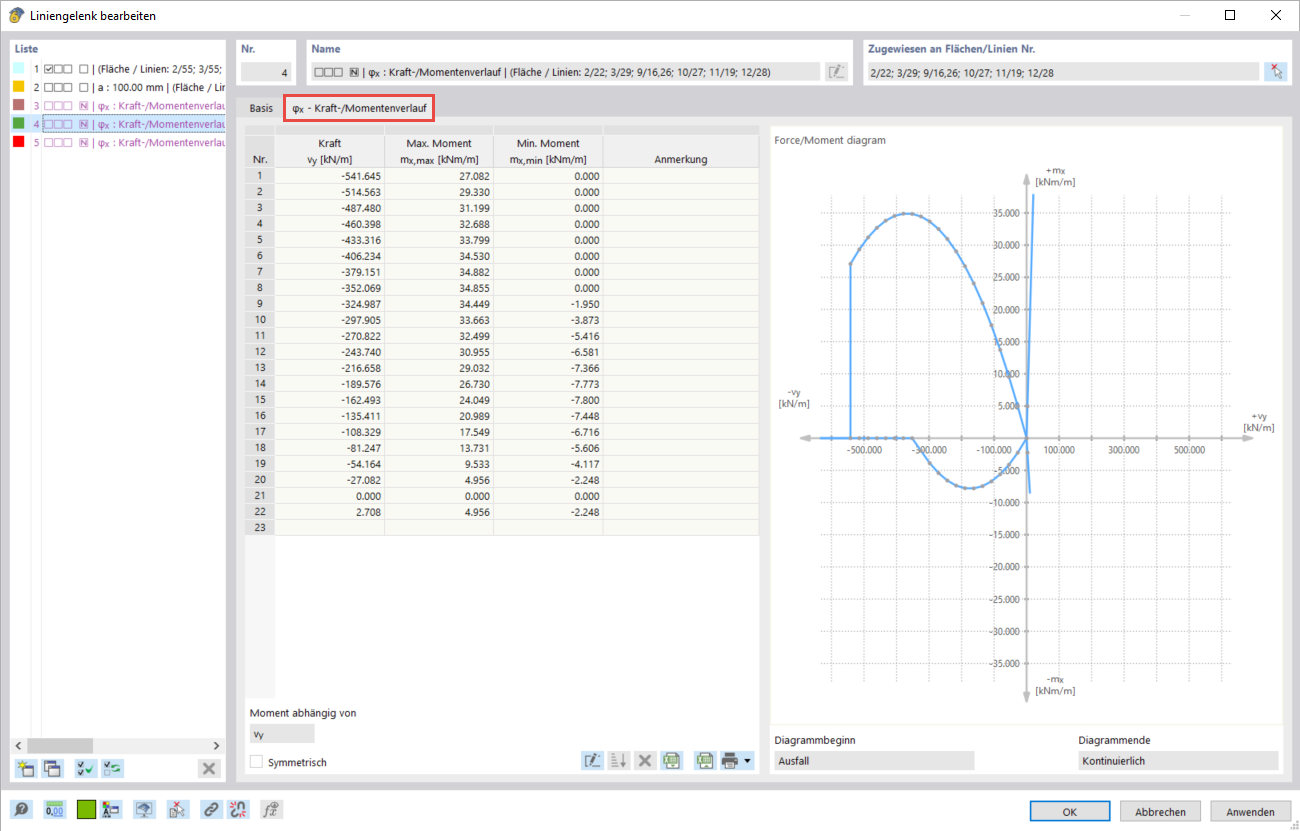Click the light cyan color swatch of item 1
Screen dimensions: 1300x831
pyautogui.click(x=19, y=68)
